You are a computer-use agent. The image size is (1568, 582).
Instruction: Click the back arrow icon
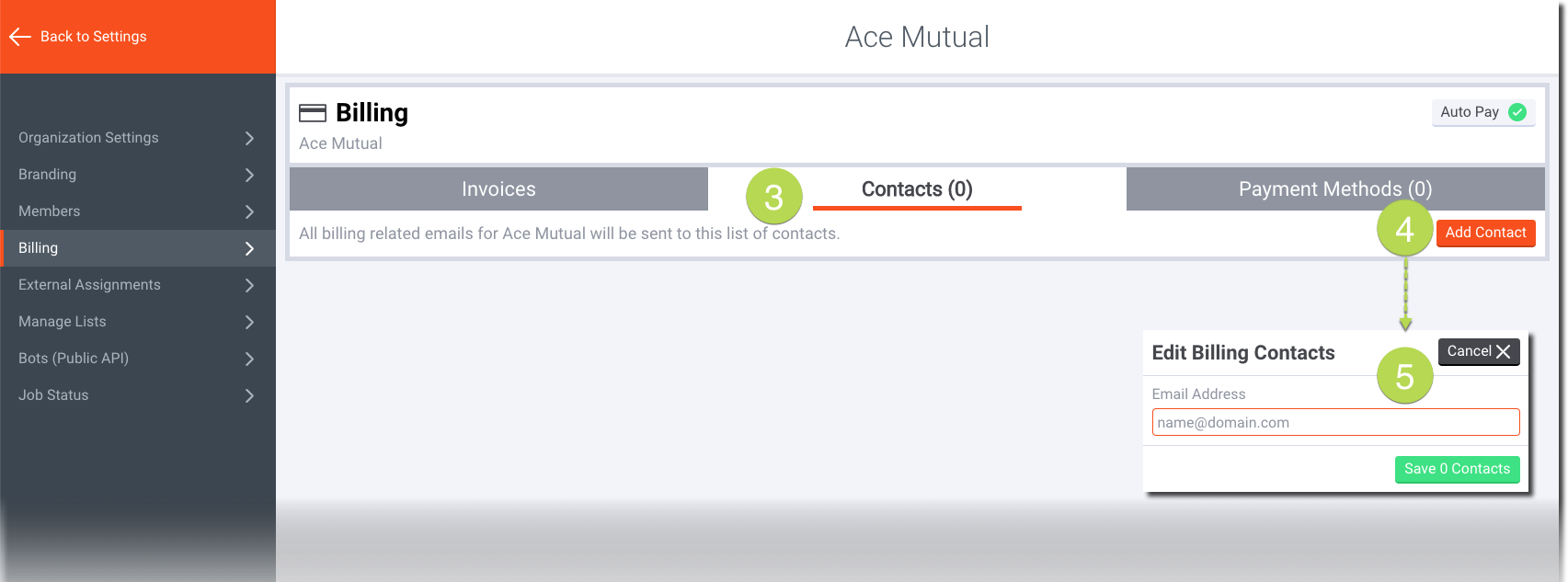(20, 37)
